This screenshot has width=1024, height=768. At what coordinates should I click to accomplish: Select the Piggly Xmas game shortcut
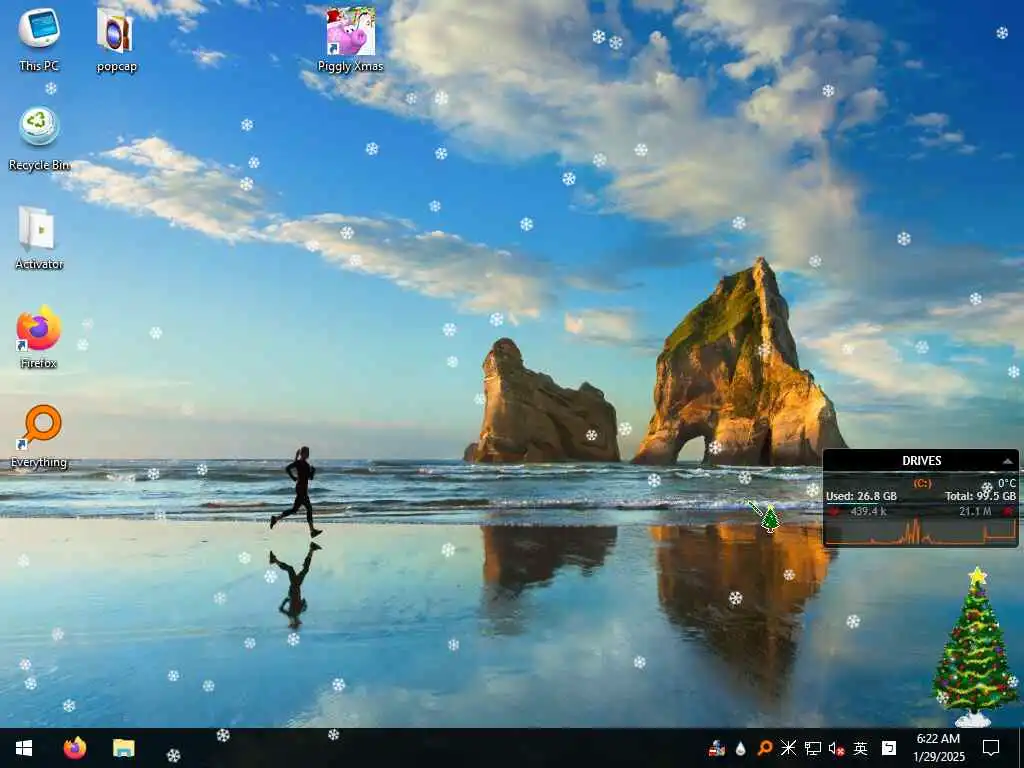point(351,39)
